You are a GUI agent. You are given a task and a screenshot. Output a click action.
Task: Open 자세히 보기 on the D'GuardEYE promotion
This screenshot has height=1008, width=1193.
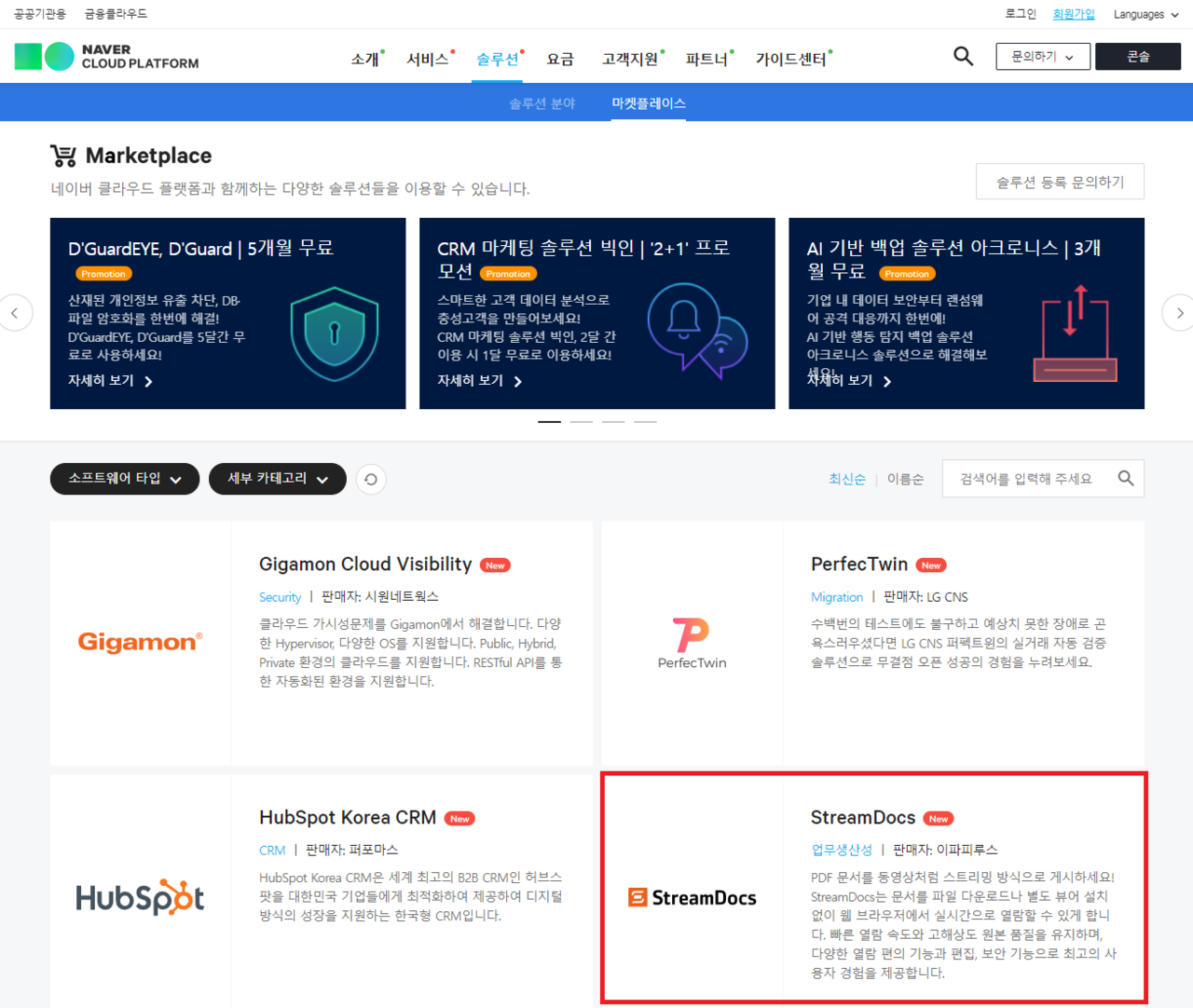click(x=103, y=380)
